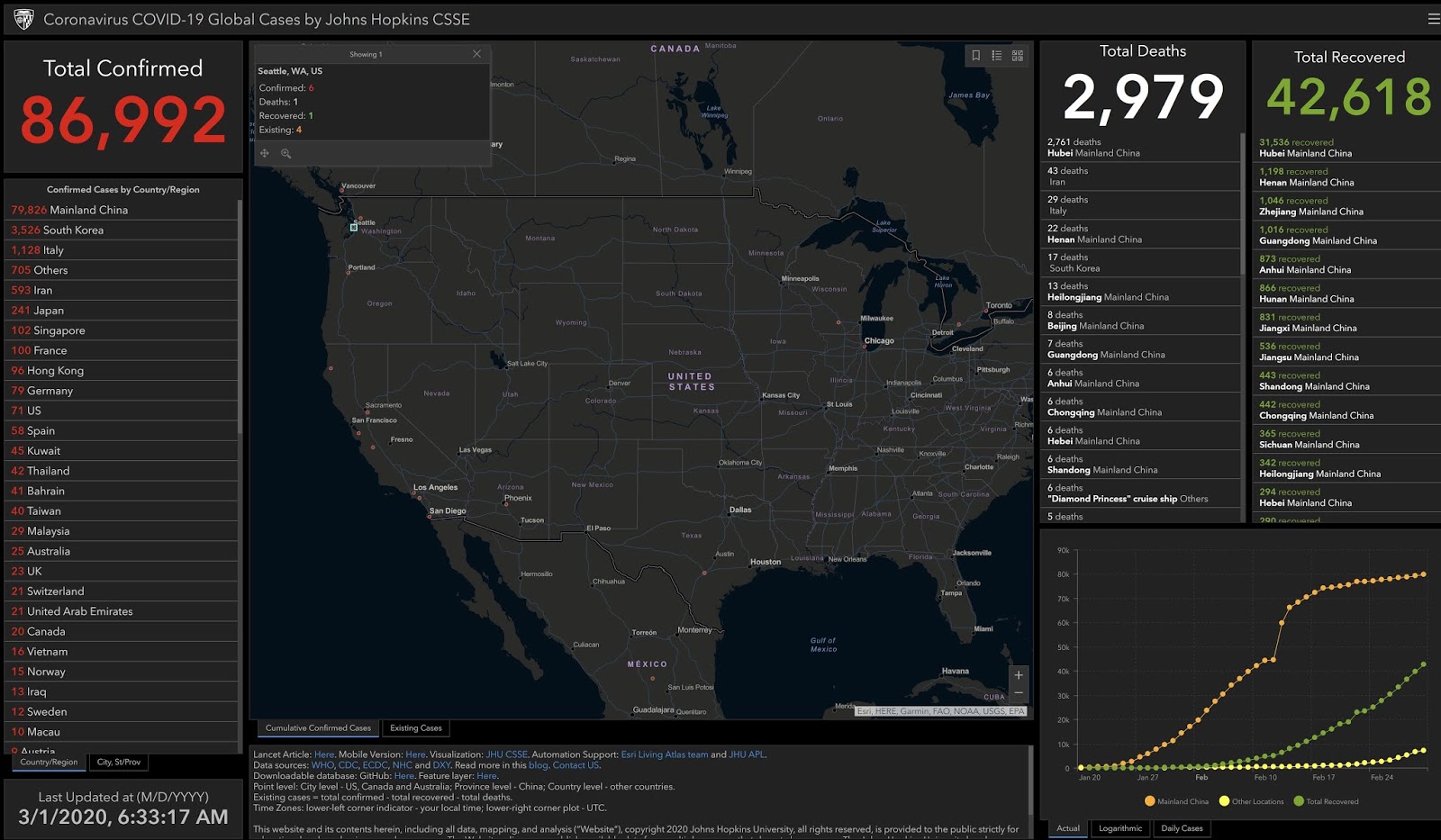Switch to the Existing Cases tab
This screenshot has width=1441, height=840.
click(416, 728)
